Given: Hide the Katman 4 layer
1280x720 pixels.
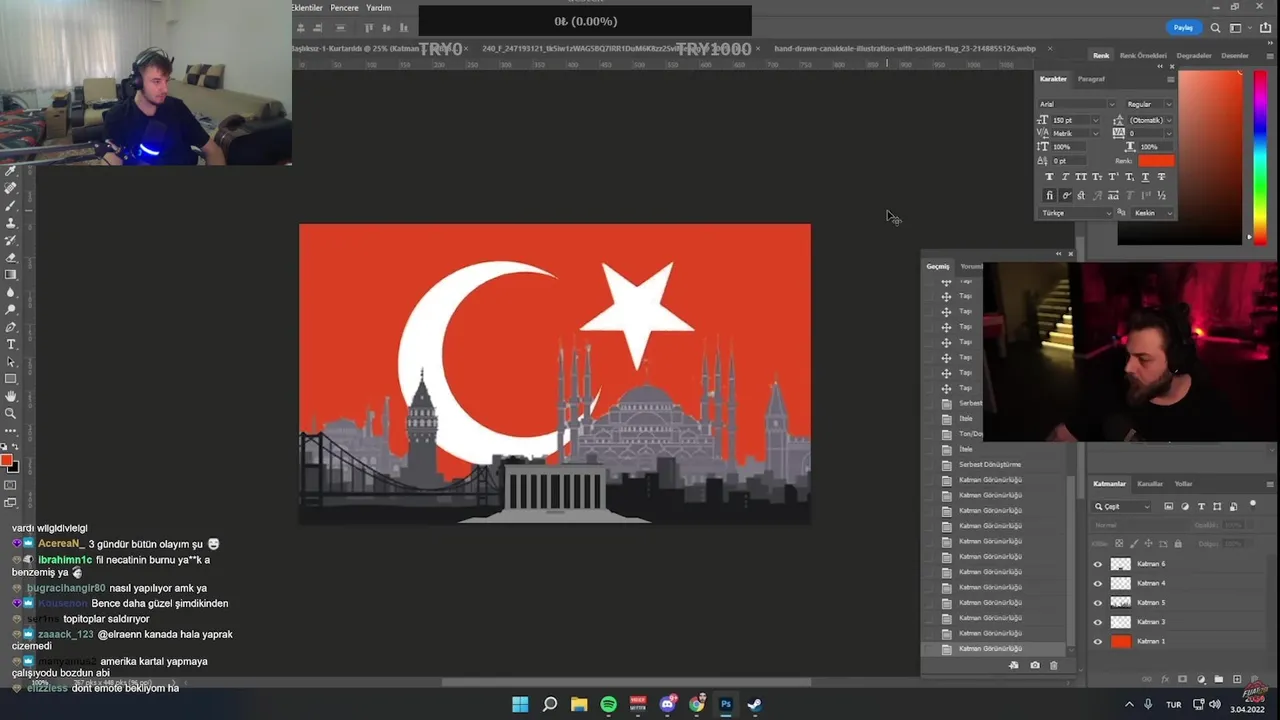Looking at the screenshot, I should coord(1098,583).
